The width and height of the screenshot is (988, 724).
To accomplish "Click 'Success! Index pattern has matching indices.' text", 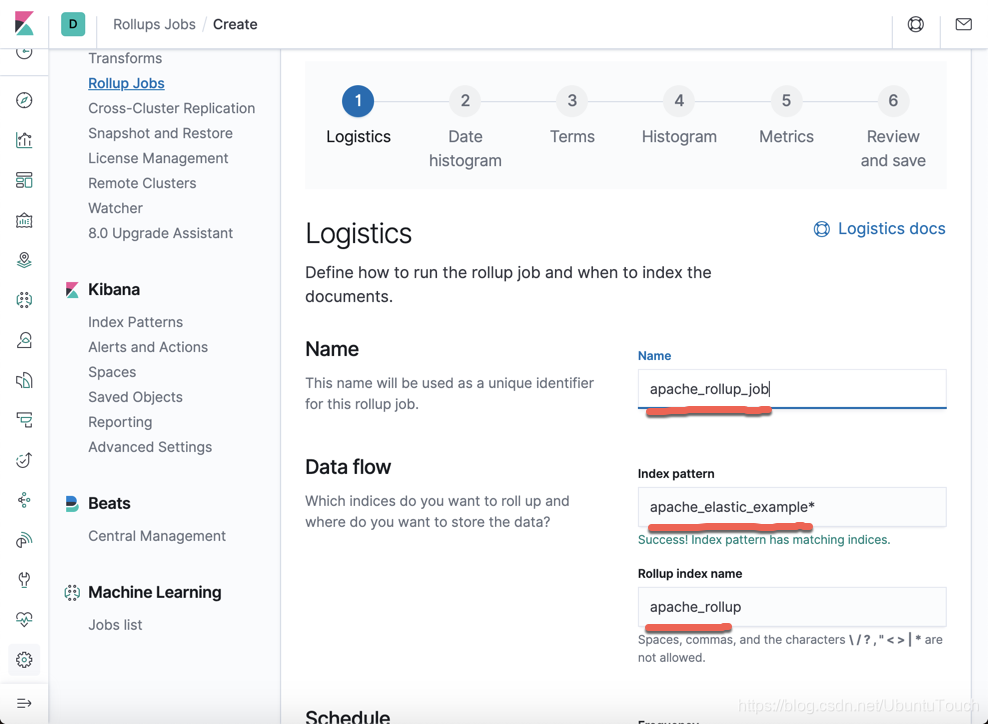I will point(764,539).
